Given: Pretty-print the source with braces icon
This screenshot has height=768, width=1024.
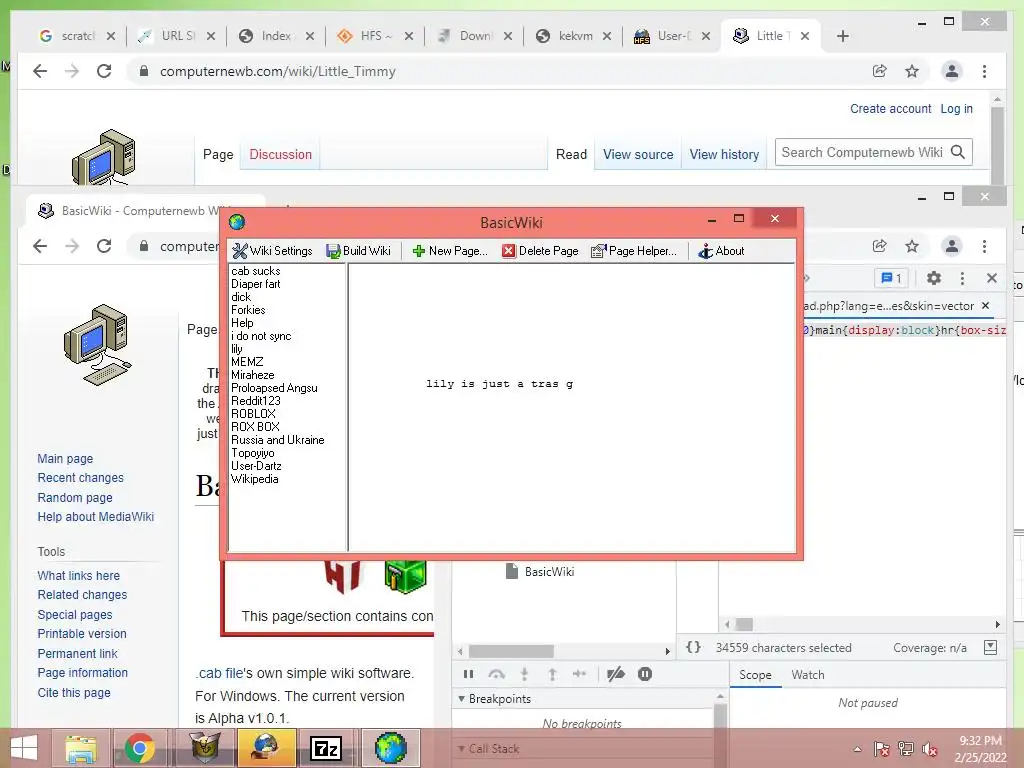Looking at the screenshot, I should click(x=694, y=647).
